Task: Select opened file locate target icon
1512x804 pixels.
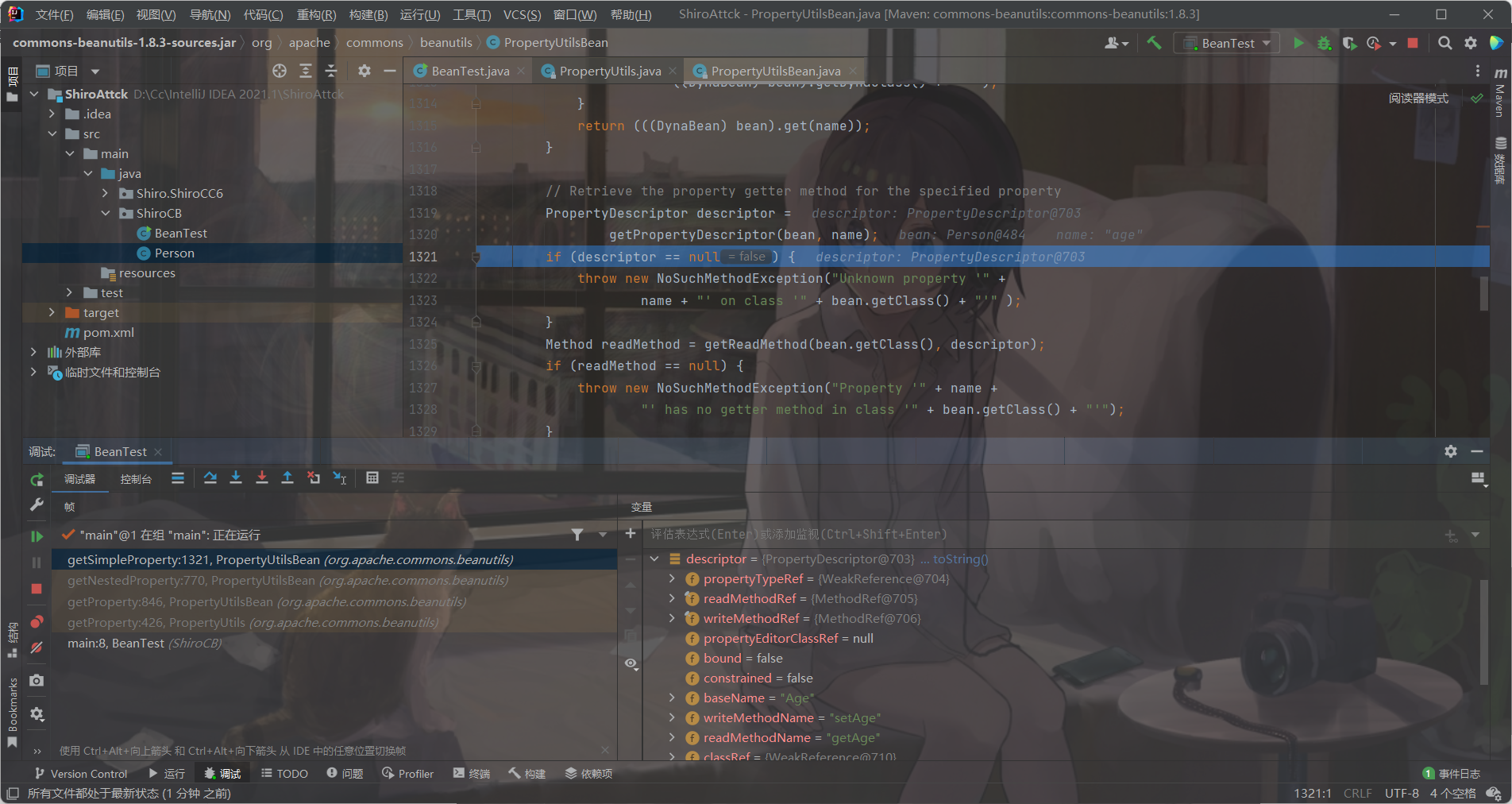Action: point(280,71)
